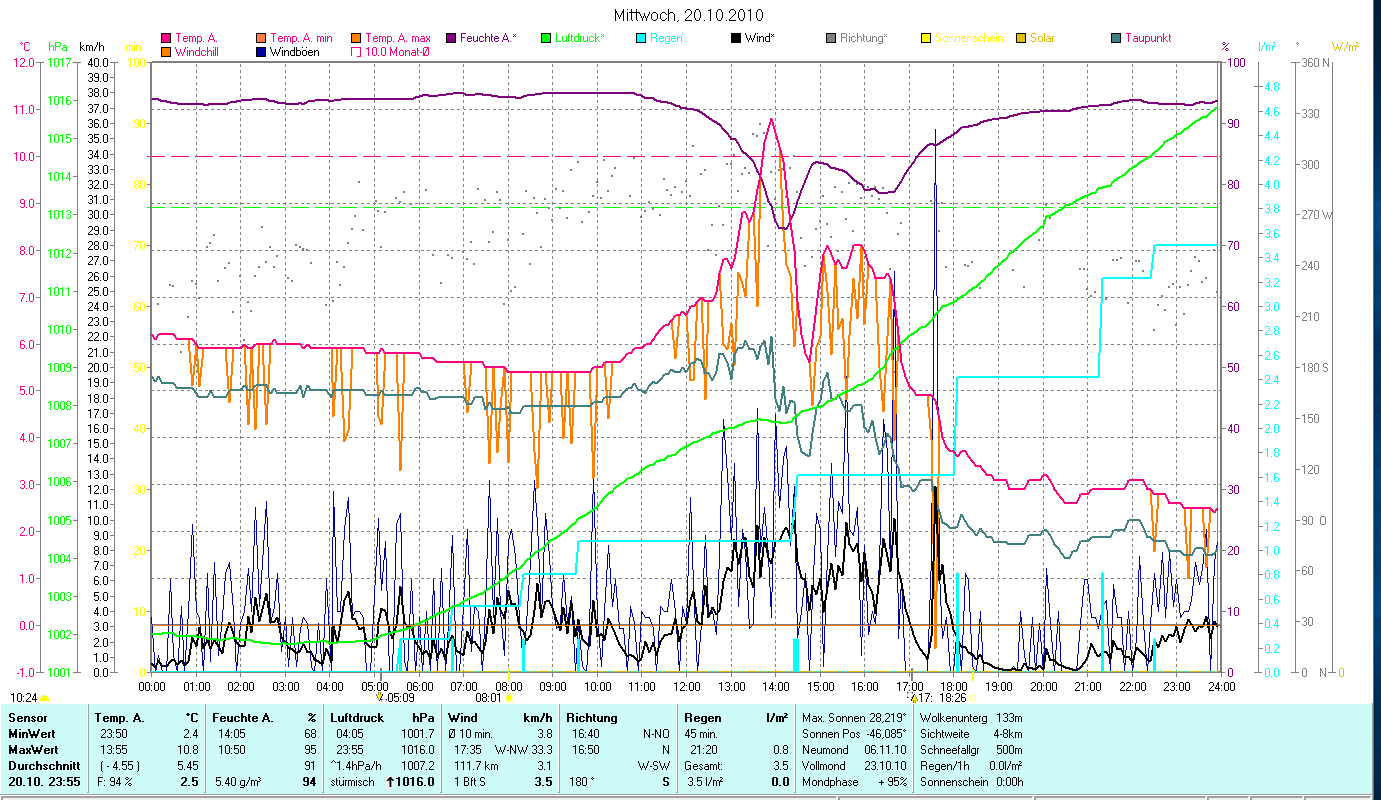Click the date title Mittwoch, 20.10.2010
This screenshot has height=800, width=1381.
pos(690,15)
